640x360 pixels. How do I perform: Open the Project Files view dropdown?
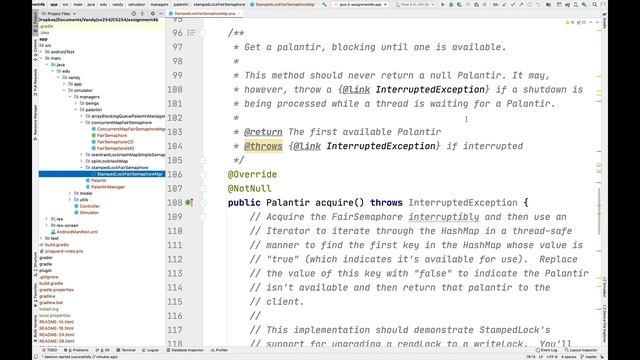(x=59, y=13)
